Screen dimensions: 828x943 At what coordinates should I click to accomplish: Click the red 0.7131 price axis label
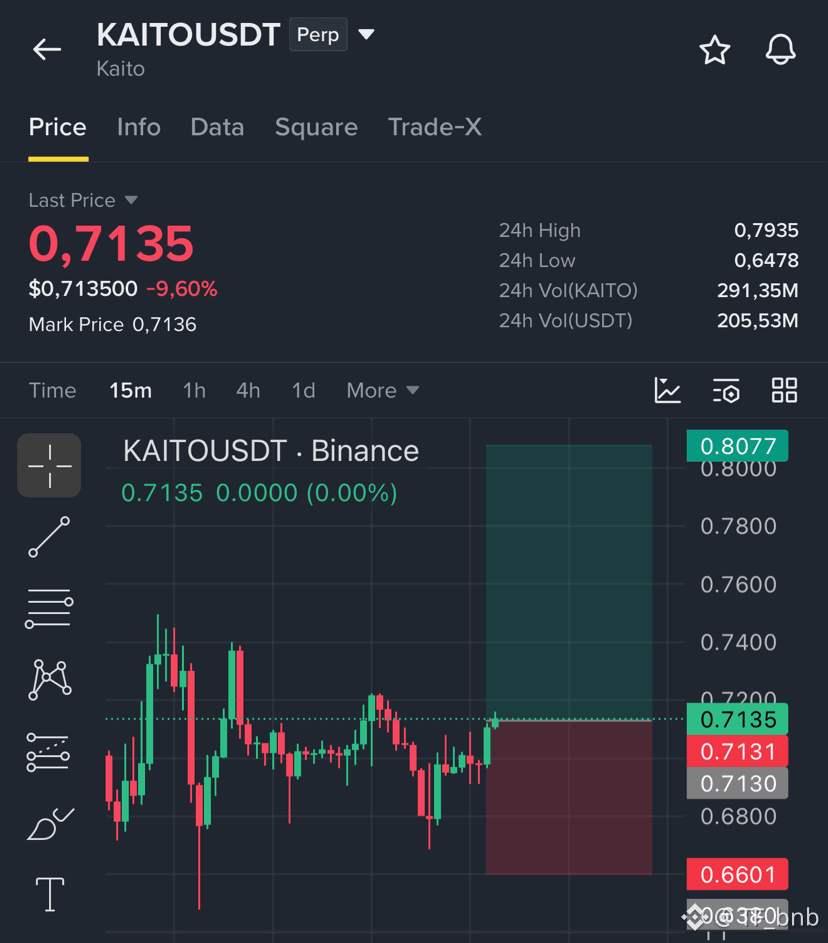pyautogui.click(x=737, y=751)
